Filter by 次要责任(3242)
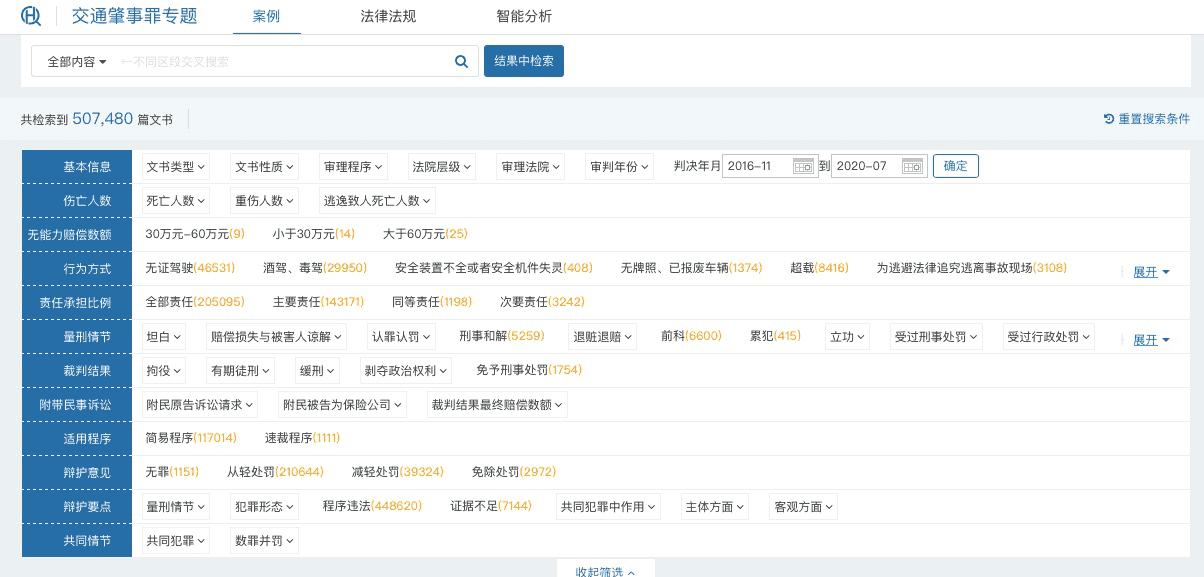 (x=542, y=302)
